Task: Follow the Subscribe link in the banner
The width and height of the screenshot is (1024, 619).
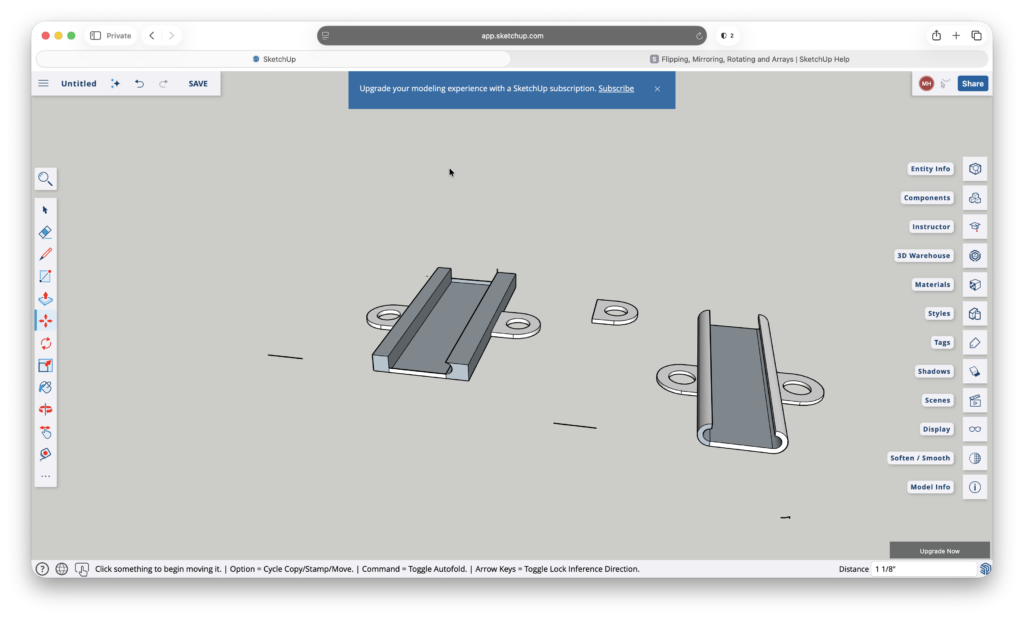Action: [614, 88]
